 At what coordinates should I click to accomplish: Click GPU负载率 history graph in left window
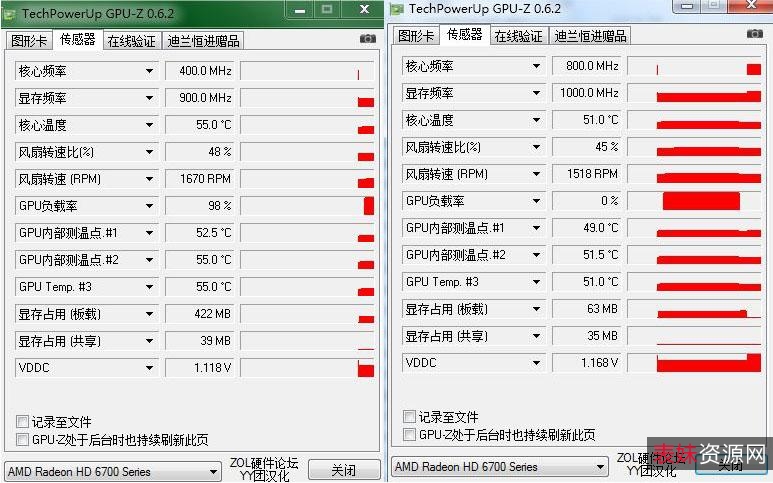click(x=308, y=206)
